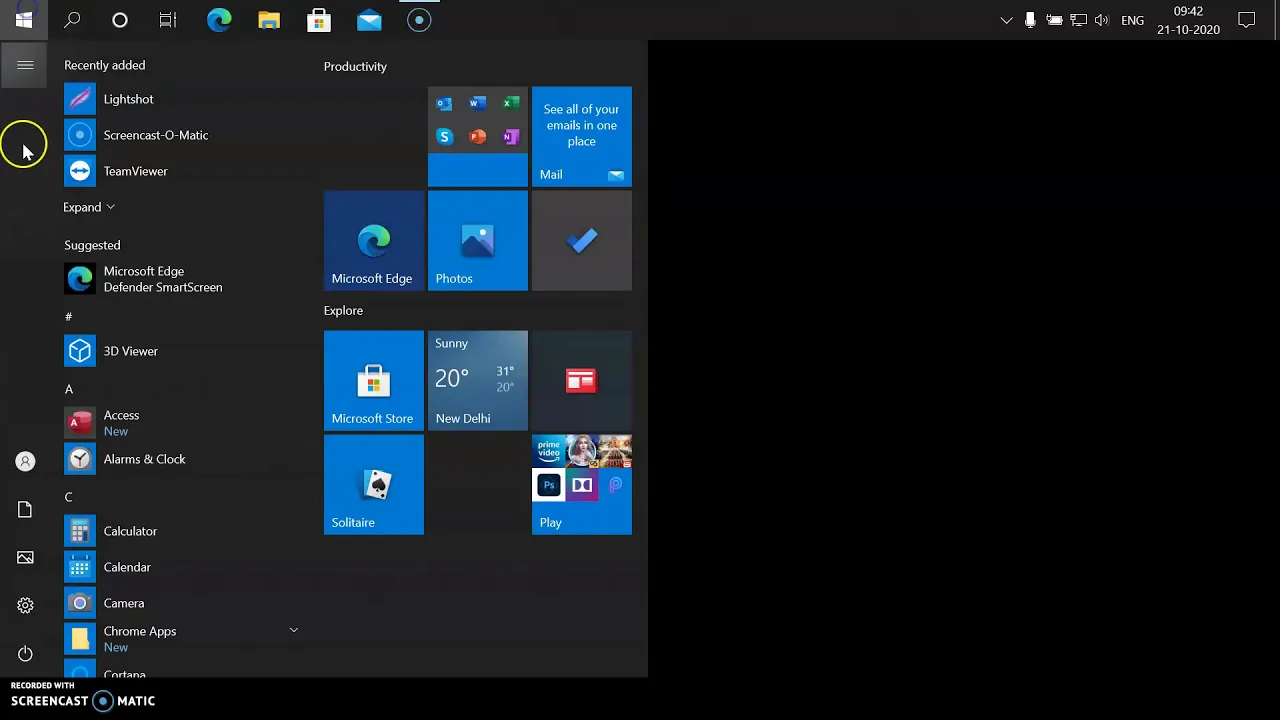
Task: Open the red News tile
Action: click(582, 381)
